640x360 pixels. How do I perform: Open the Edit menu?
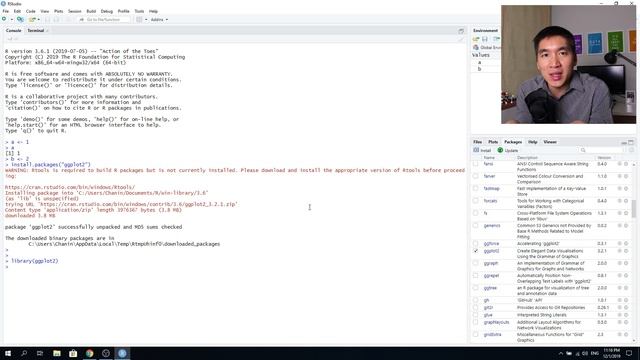coord(17,11)
